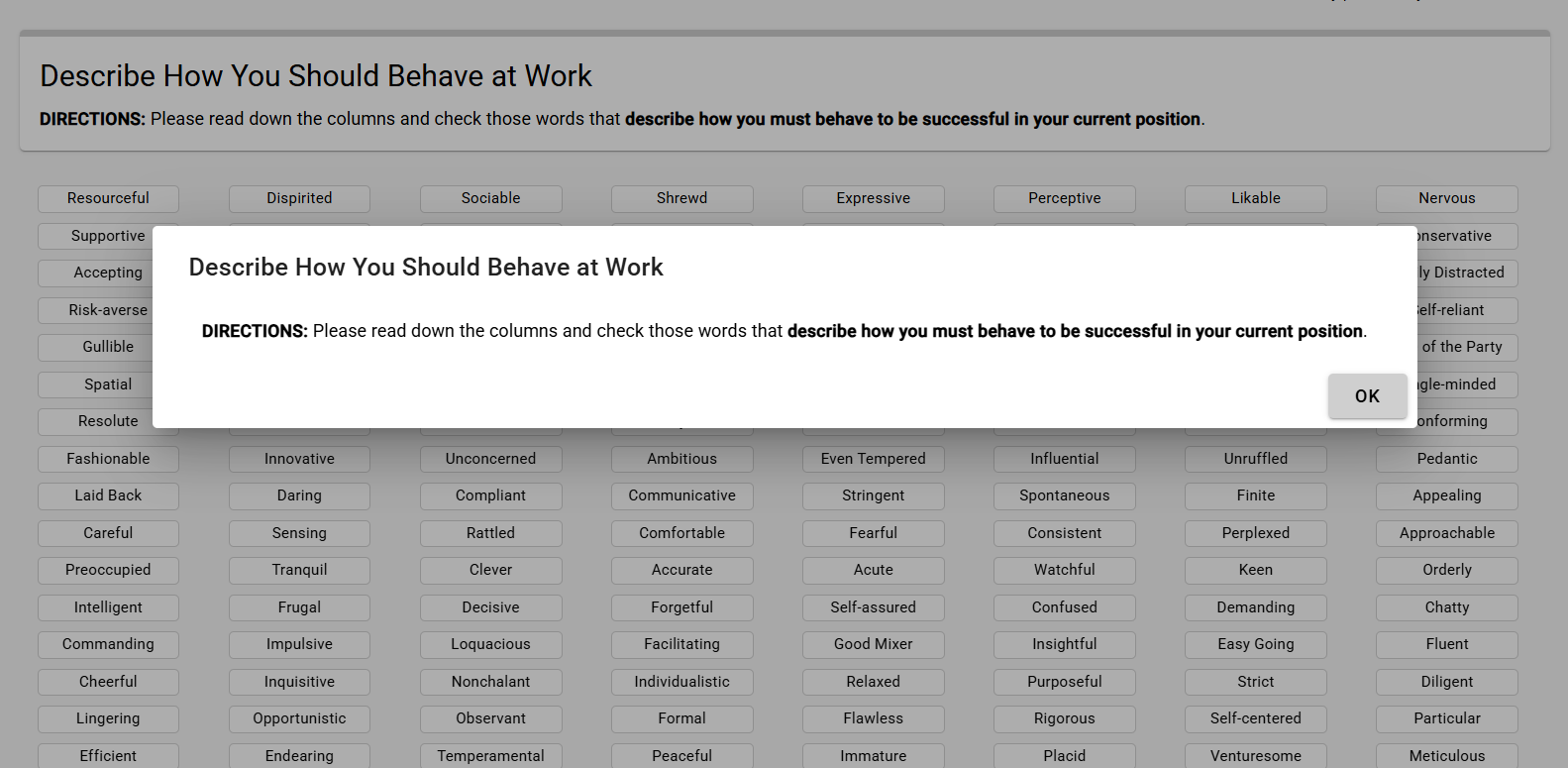Select the Tranquil word
This screenshot has height=768, width=1568.
point(299,570)
